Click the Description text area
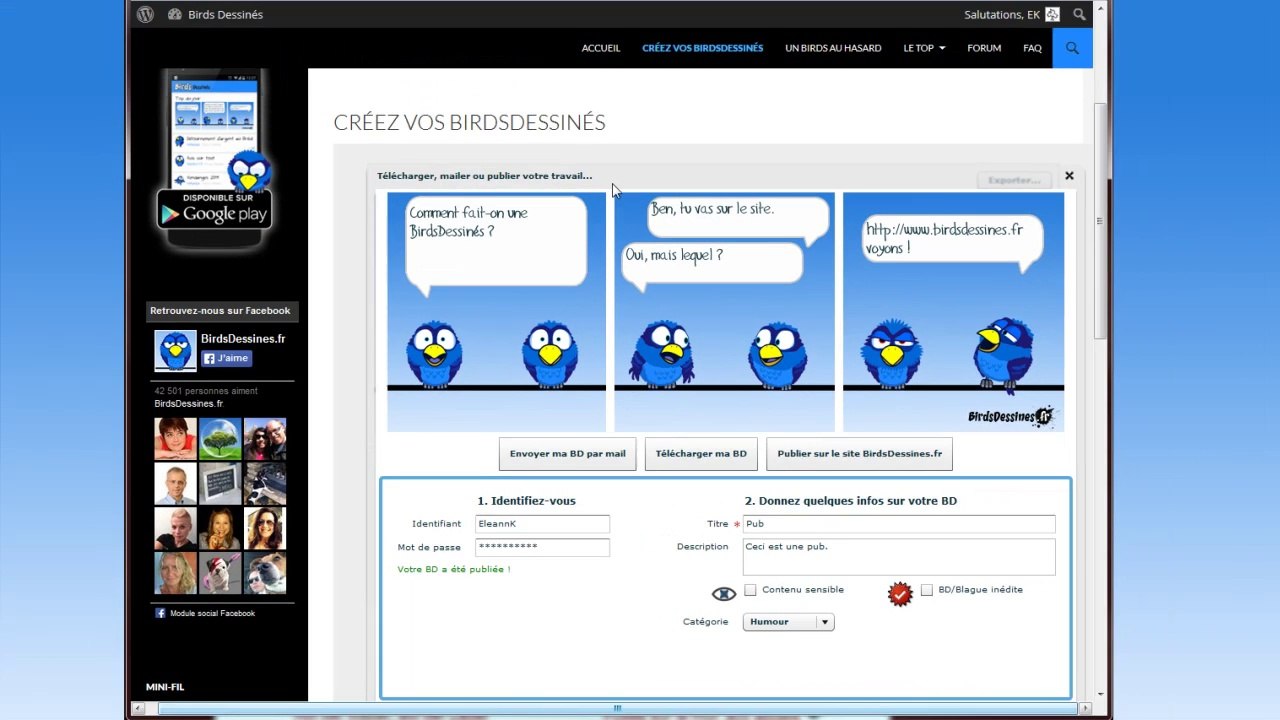 pyautogui.click(x=899, y=557)
